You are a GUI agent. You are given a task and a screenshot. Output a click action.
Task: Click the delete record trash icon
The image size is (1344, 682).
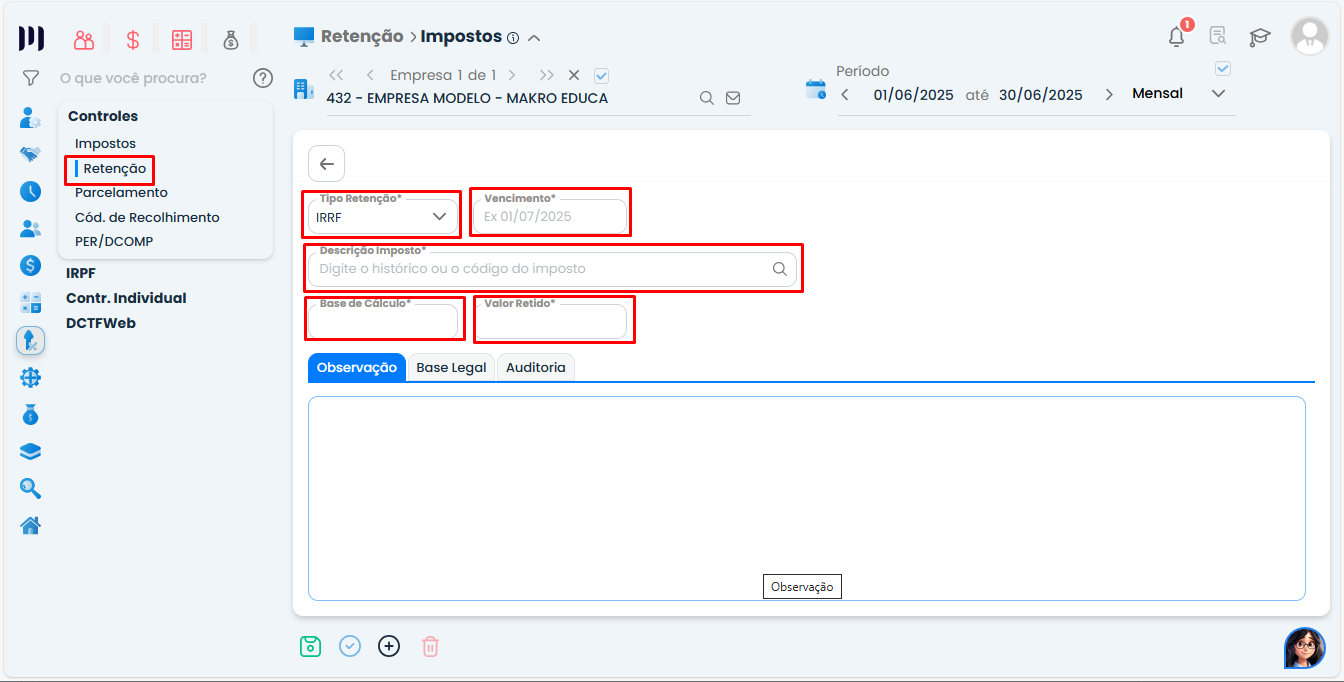click(430, 646)
